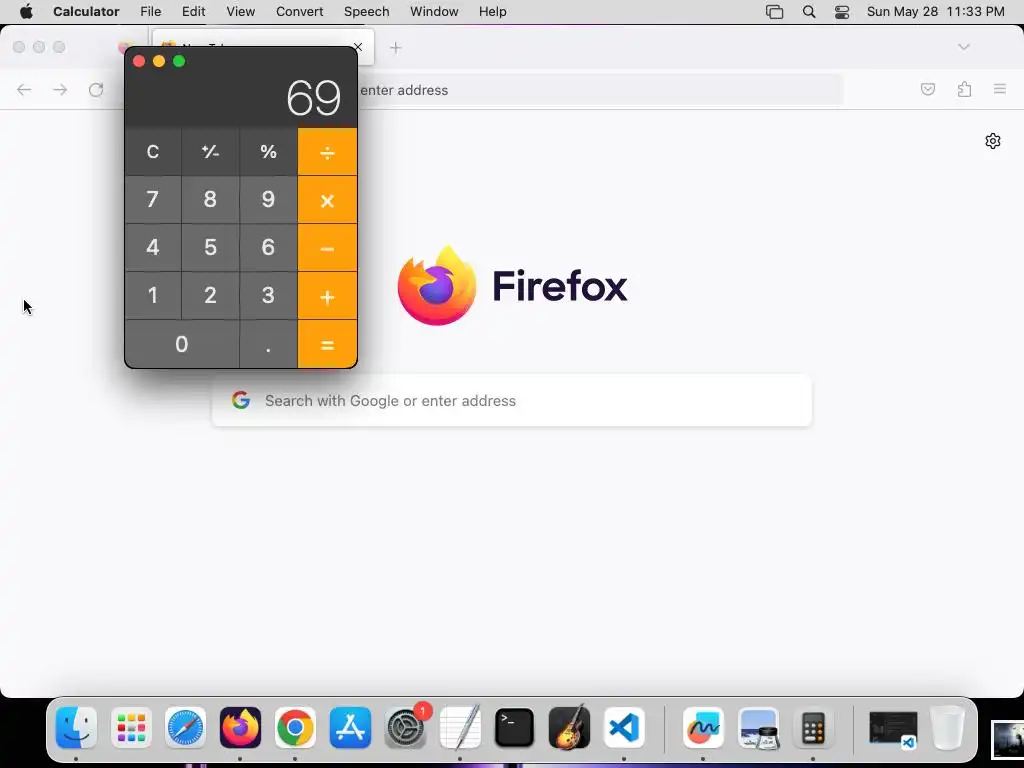The height and width of the screenshot is (768, 1024).
Task: Reload the page in Firefox
Action: (96, 89)
